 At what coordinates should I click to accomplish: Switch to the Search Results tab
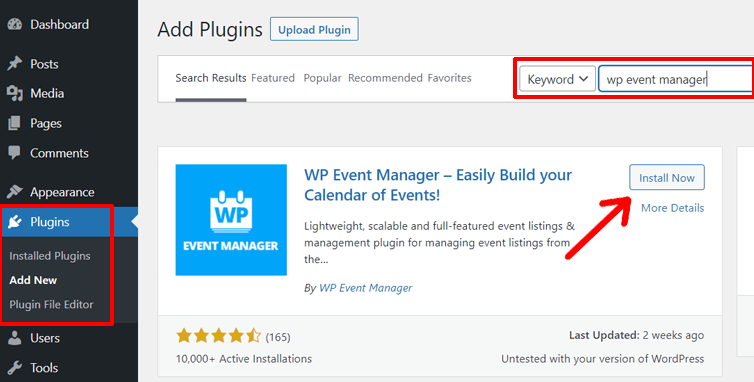click(x=211, y=78)
